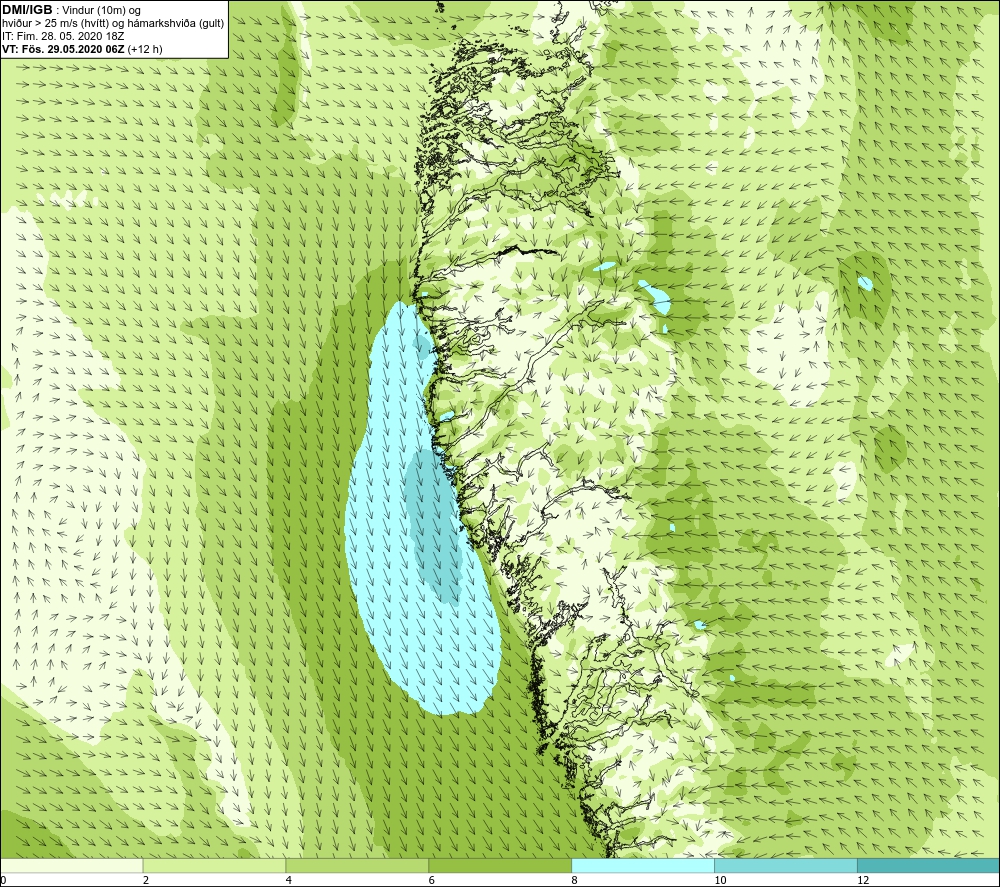Click the 'DMI/IGB : Vindur (10m) og' title line

click(71, 10)
